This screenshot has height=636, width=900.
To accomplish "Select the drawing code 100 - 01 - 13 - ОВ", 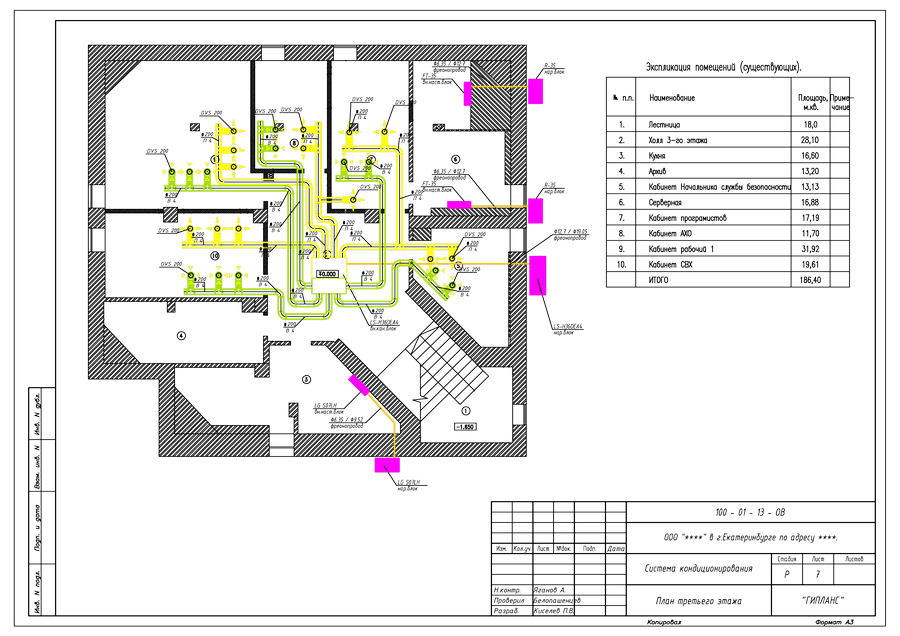I will (743, 513).
